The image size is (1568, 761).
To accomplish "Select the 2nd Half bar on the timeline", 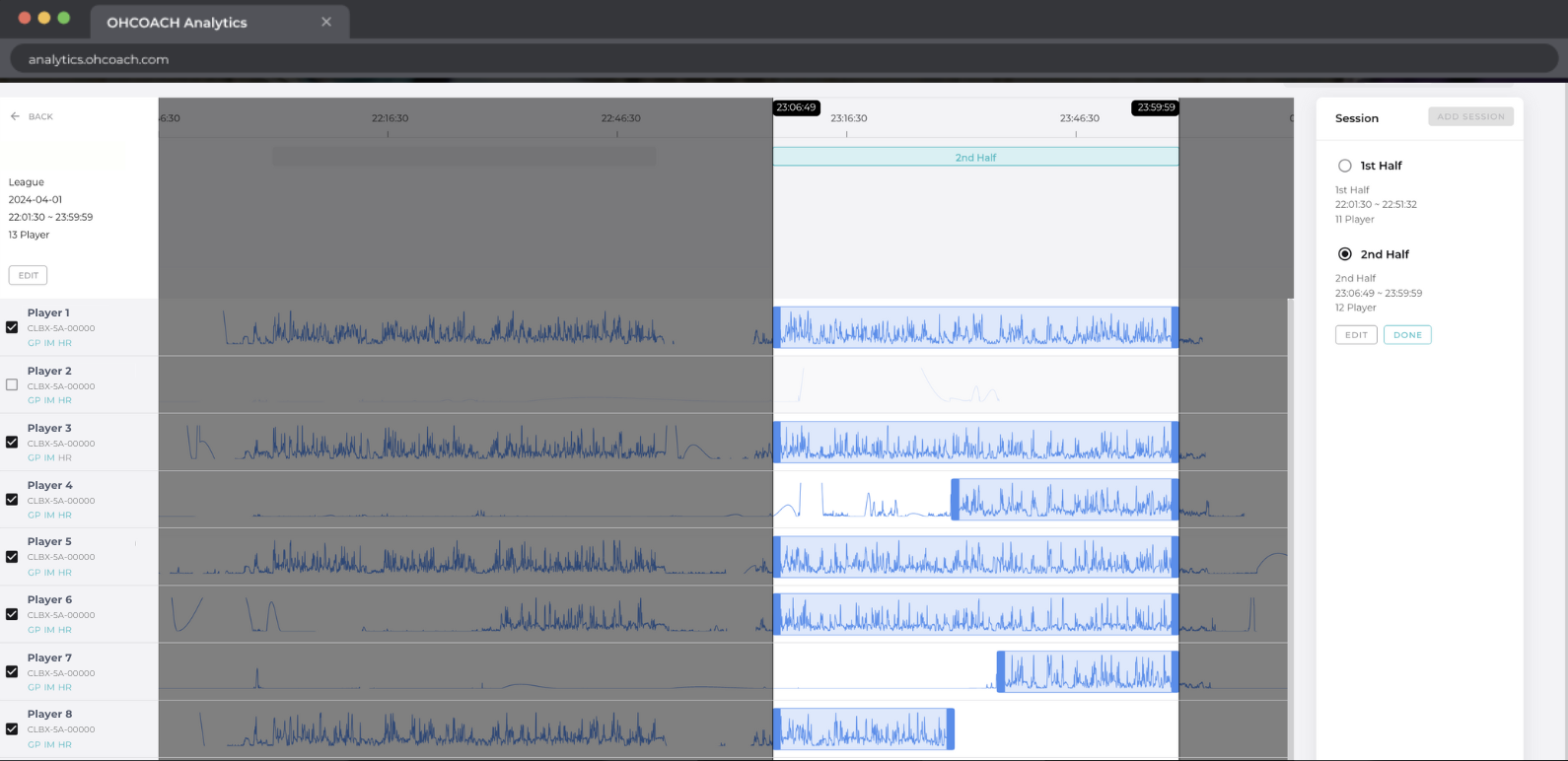I will (x=975, y=157).
